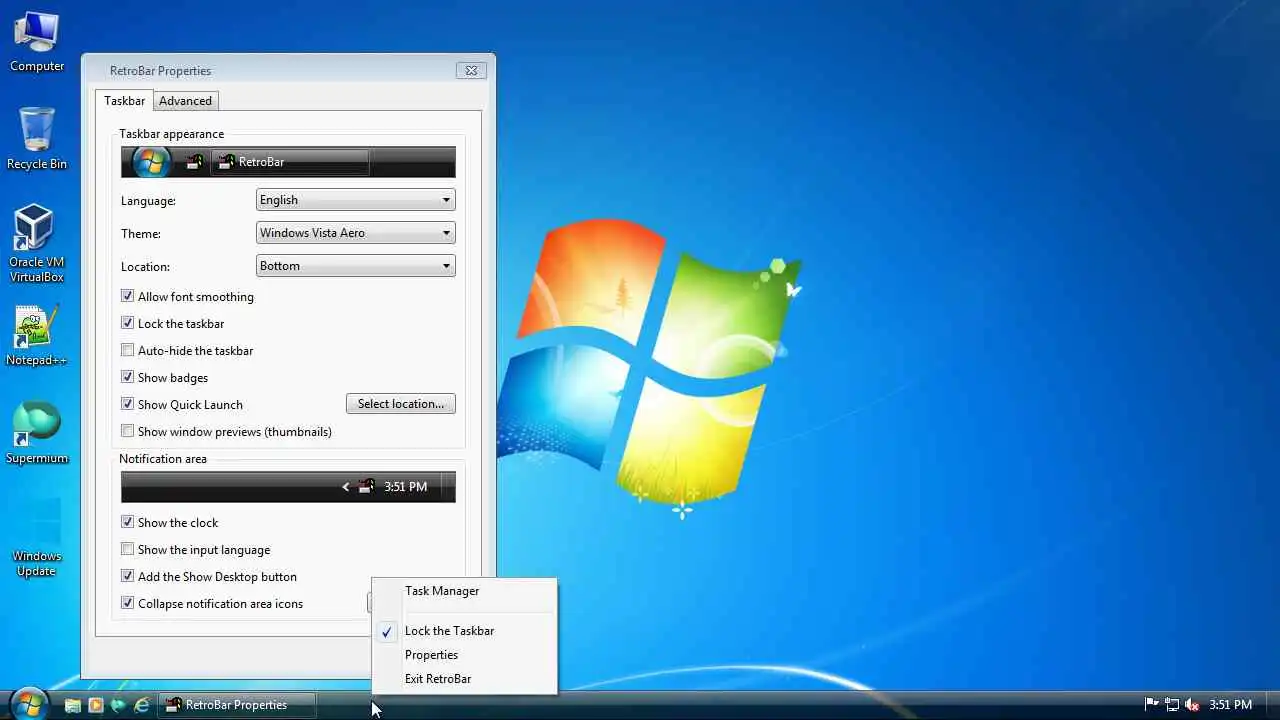Click the RetroBar icon in notification preview
Viewport: 1280px width, 720px height.
click(366, 487)
